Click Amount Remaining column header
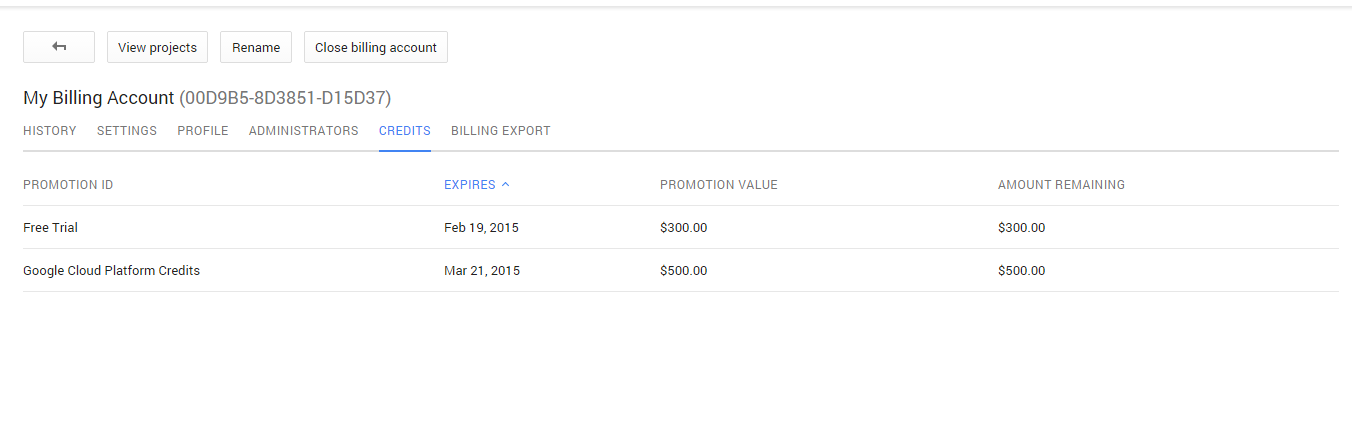This screenshot has height=433, width=1352. pos(1061,185)
